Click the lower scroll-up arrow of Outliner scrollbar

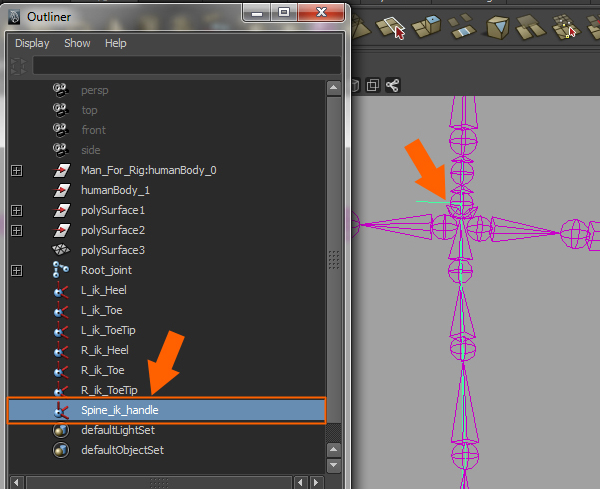[334, 449]
